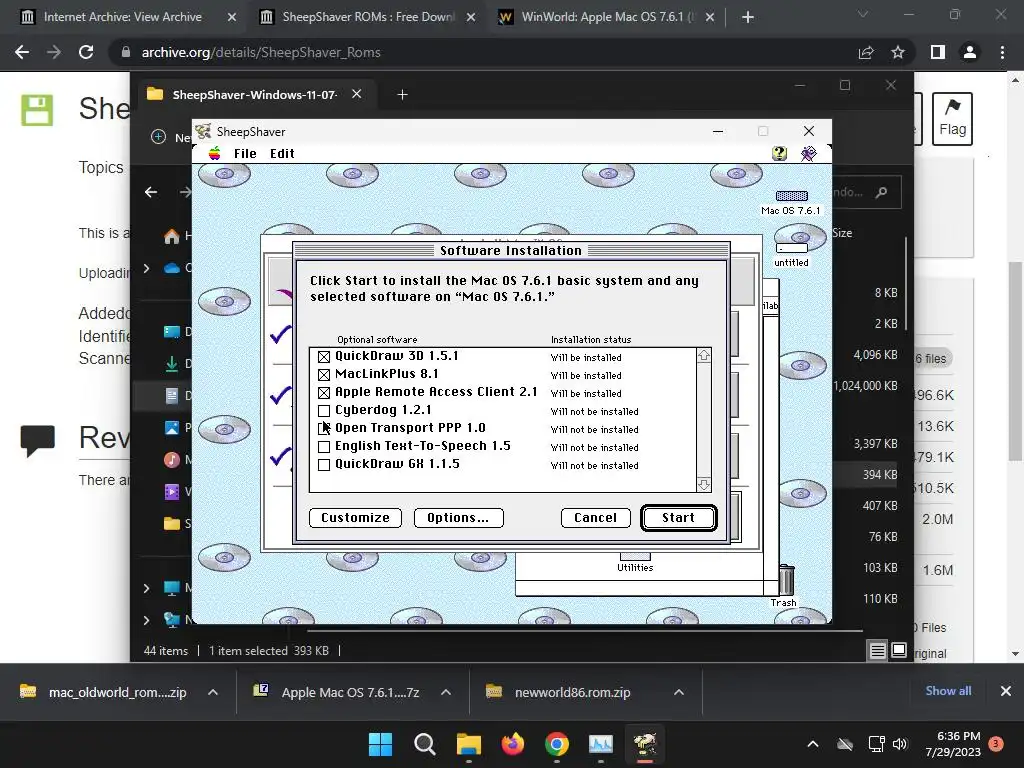Enable English Text-To-Speech 1.5 option

(x=324, y=447)
